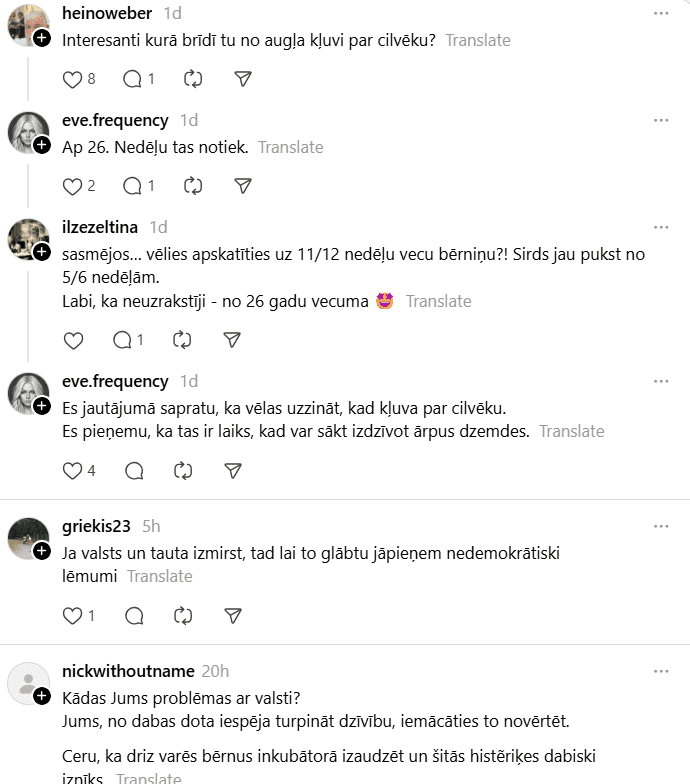The height and width of the screenshot is (784, 690).
Task: Follow heinoweber via avatar plus badge
Action: tap(42, 38)
